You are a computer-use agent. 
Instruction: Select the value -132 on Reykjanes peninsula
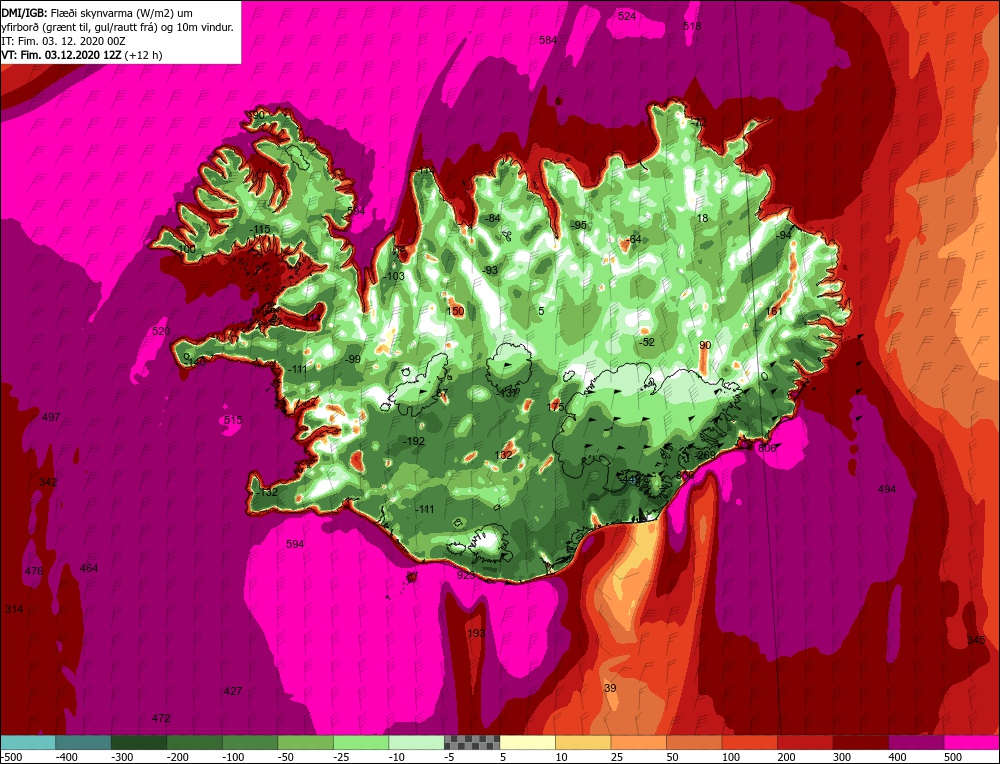tap(266, 492)
